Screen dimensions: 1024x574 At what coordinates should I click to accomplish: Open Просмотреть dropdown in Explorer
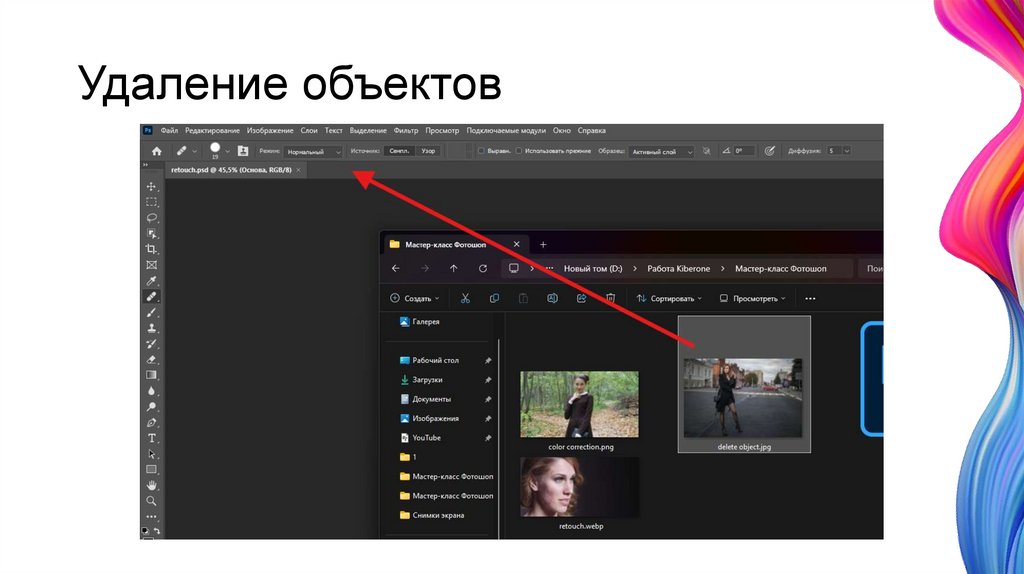point(752,298)
